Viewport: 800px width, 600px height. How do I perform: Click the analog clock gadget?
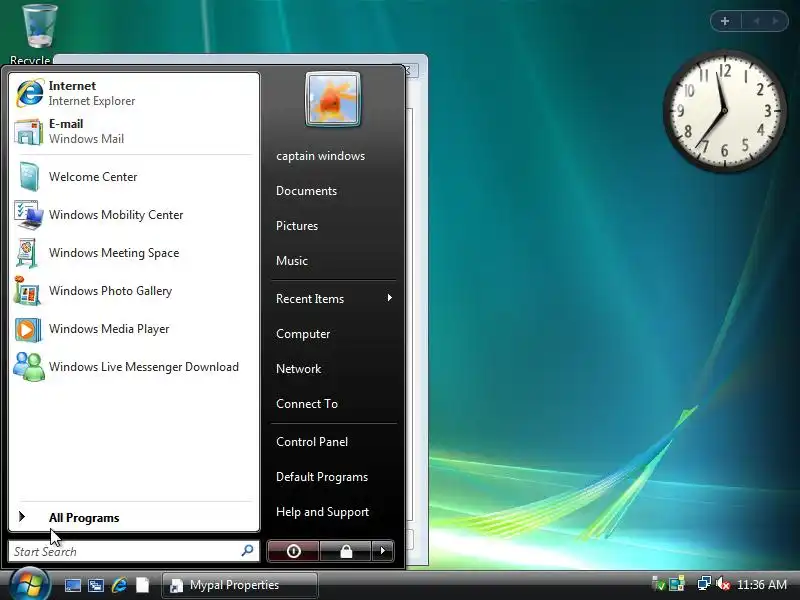coord(724,111)
